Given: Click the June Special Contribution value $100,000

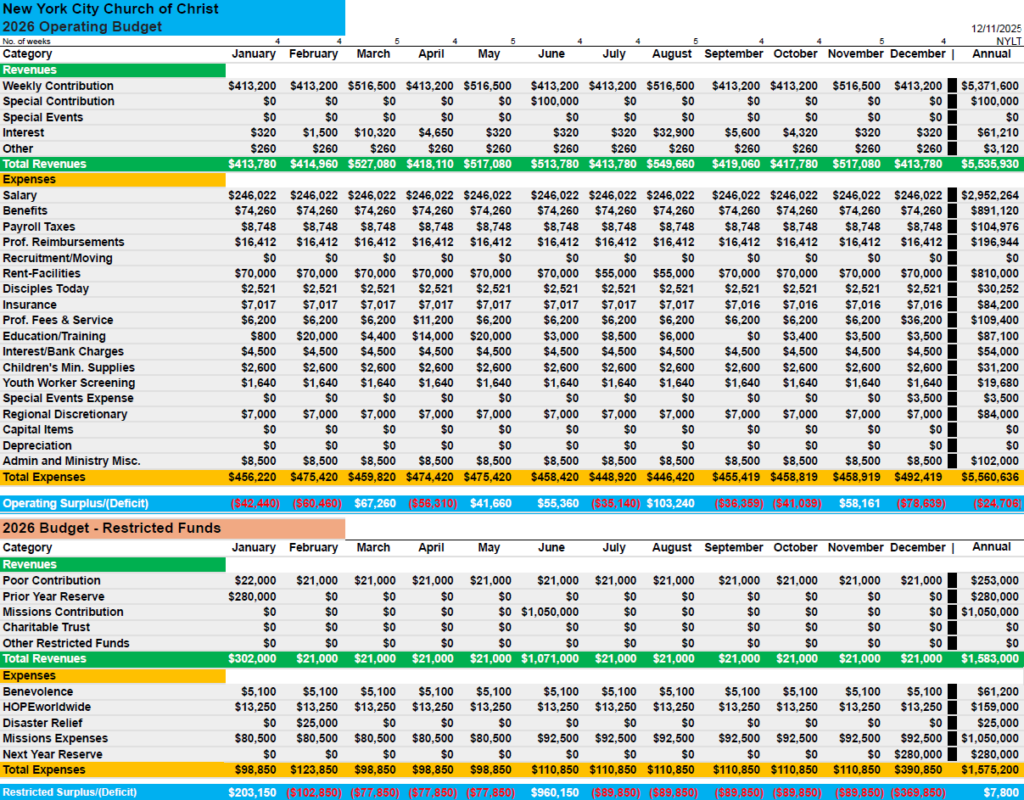Looking at the screenshot, I should click(554, 101).
